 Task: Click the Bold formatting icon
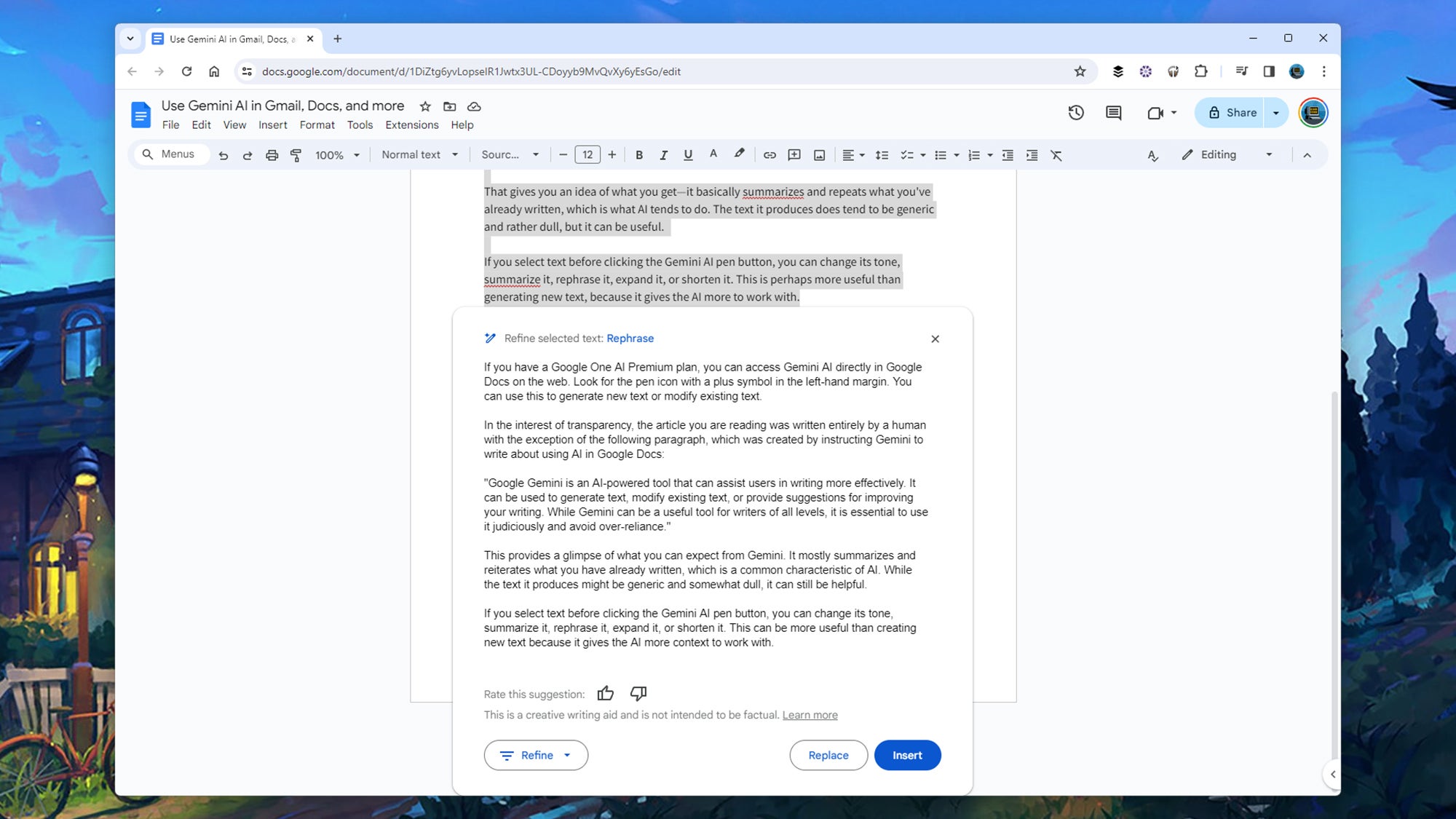tap(639, 155)
